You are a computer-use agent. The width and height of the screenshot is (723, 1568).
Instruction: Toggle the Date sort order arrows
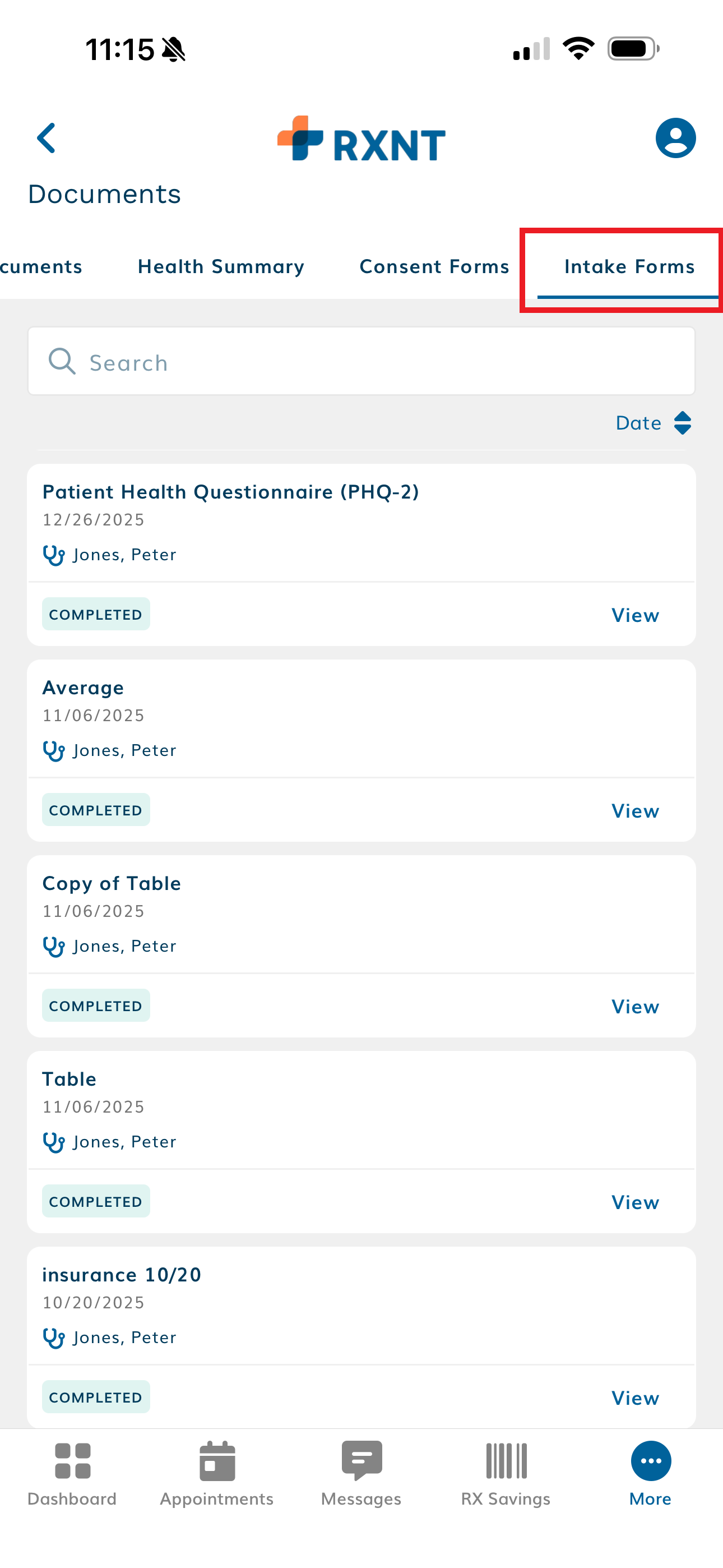[682, 423]
